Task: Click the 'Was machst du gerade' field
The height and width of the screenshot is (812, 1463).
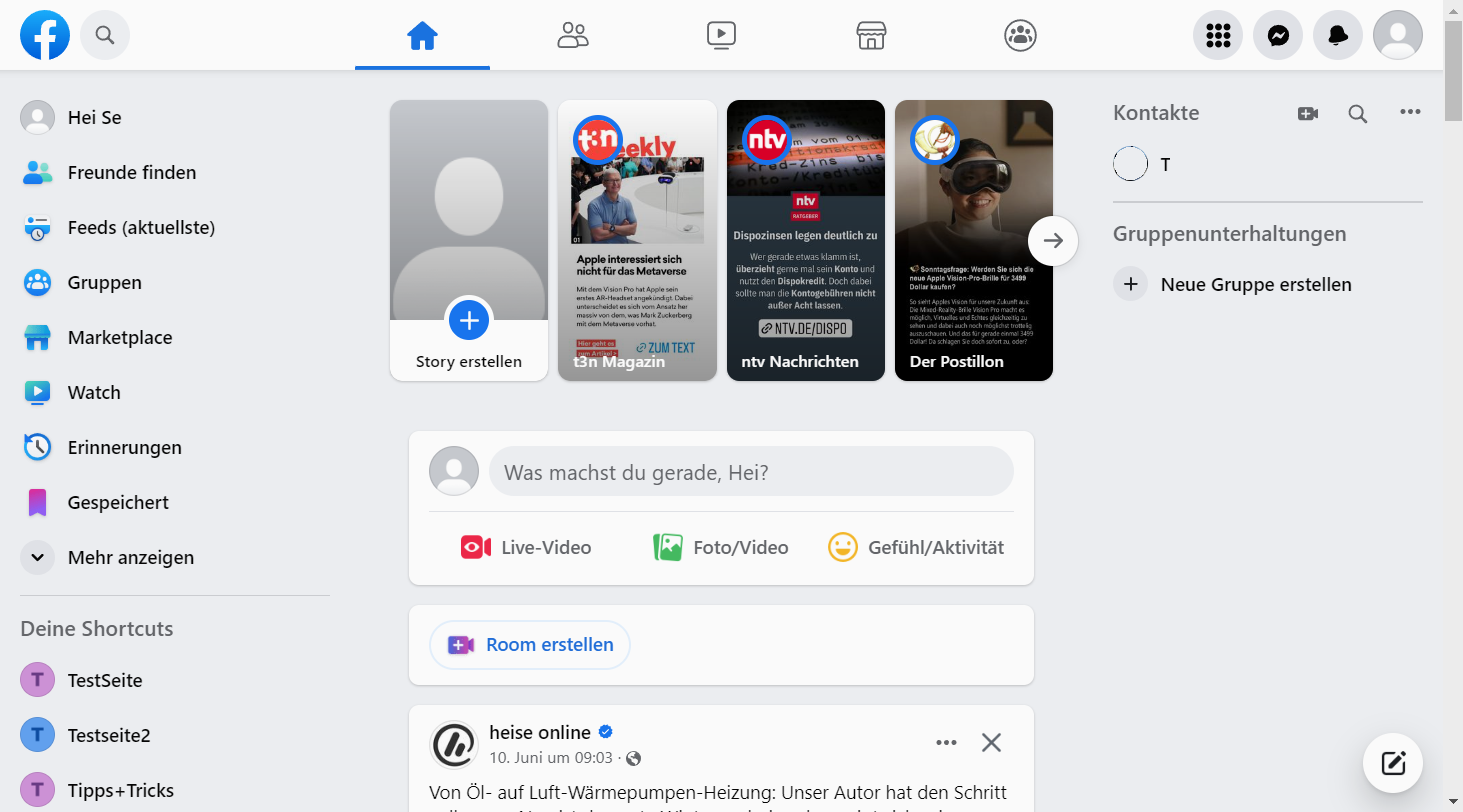Action: click(x=751, y=471)
